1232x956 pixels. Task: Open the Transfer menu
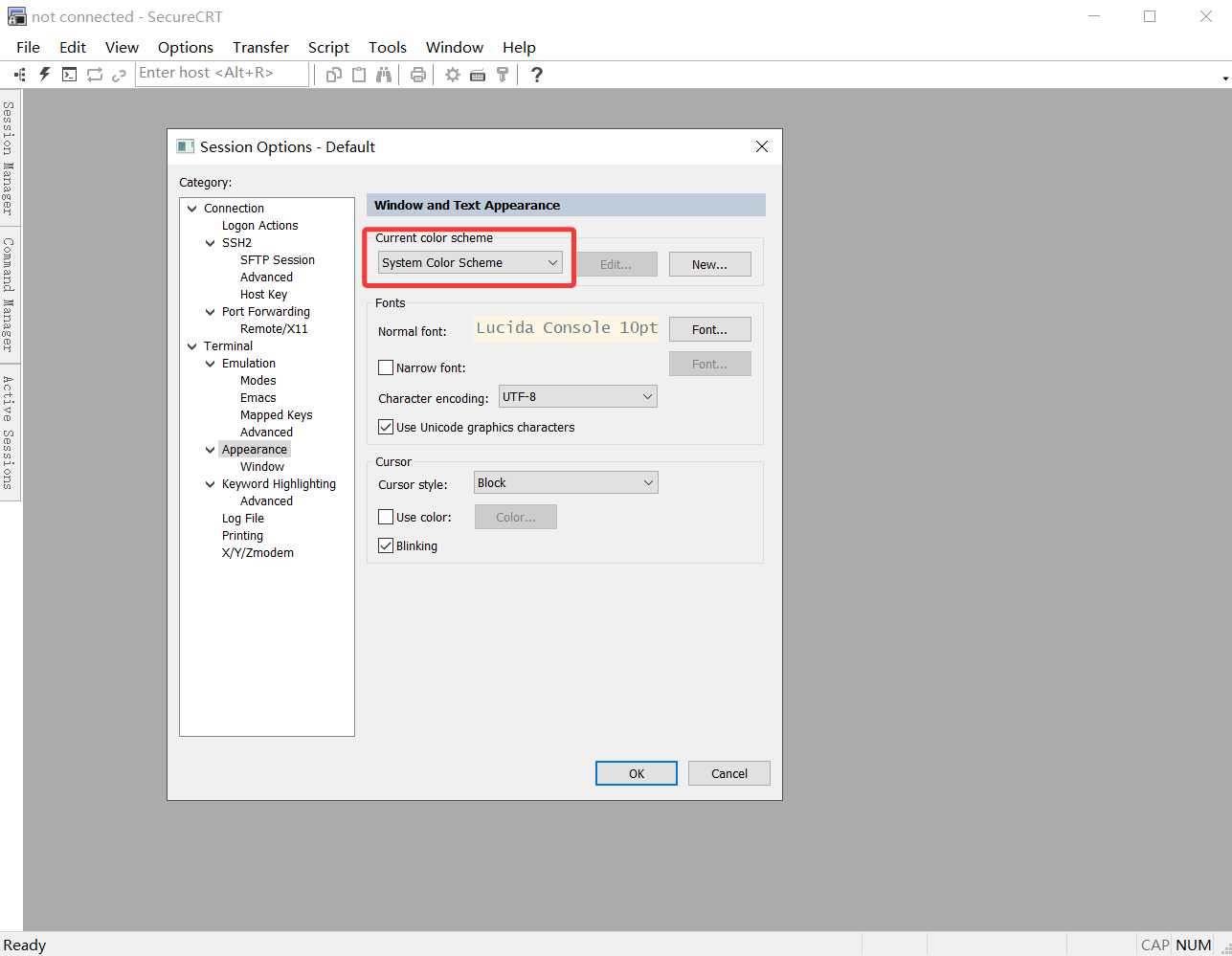tap(260, 47)
